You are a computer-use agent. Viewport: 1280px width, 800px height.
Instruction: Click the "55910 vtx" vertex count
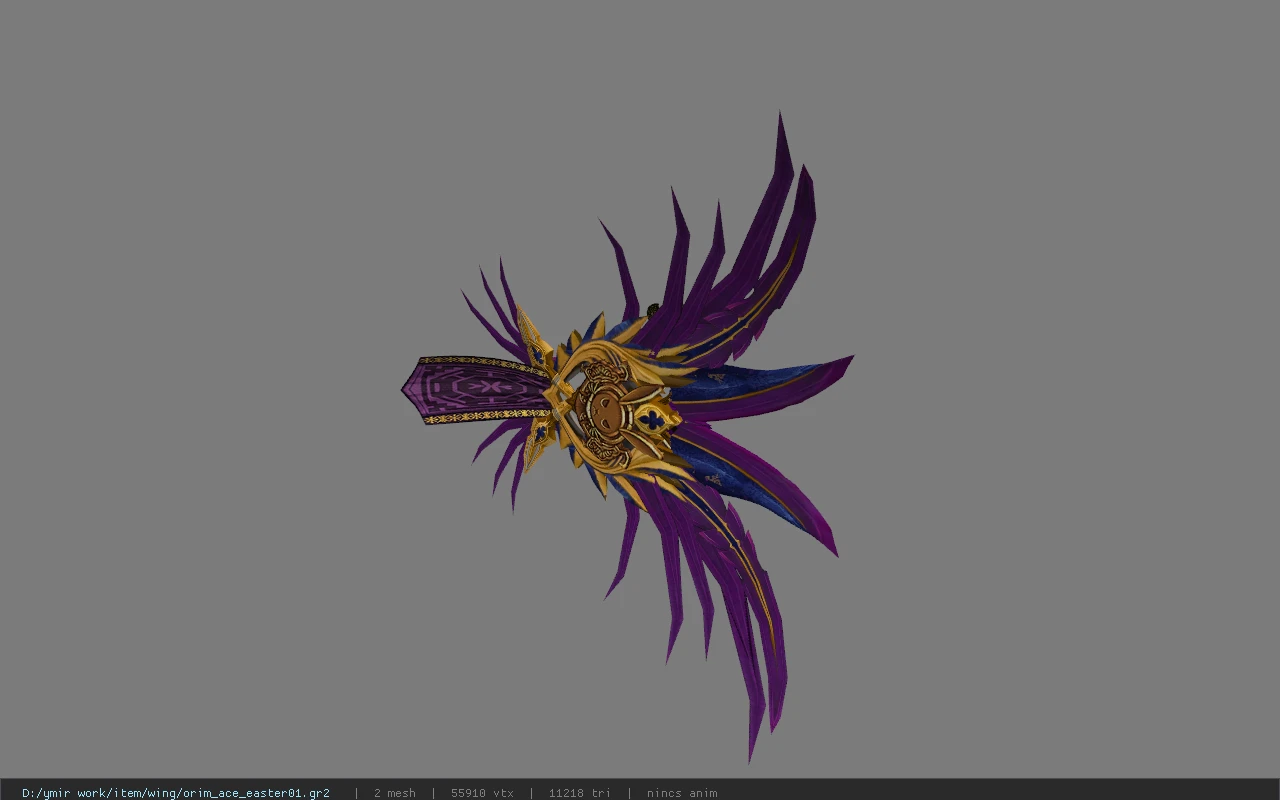(x=482, y=793)
